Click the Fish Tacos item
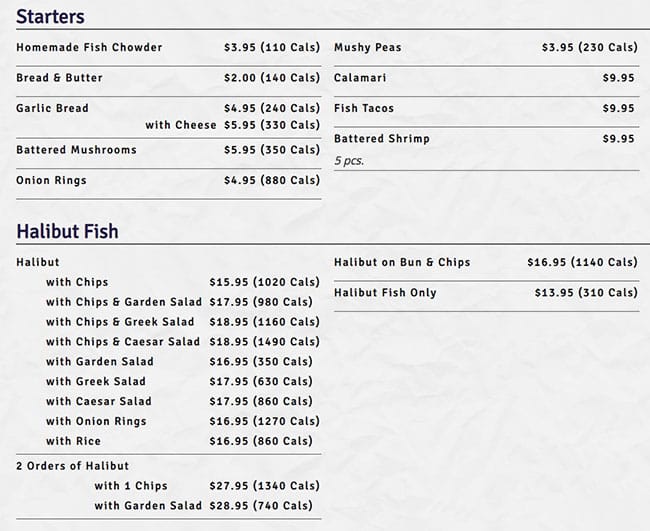This screenshot has width=650, height=531. 364,108
